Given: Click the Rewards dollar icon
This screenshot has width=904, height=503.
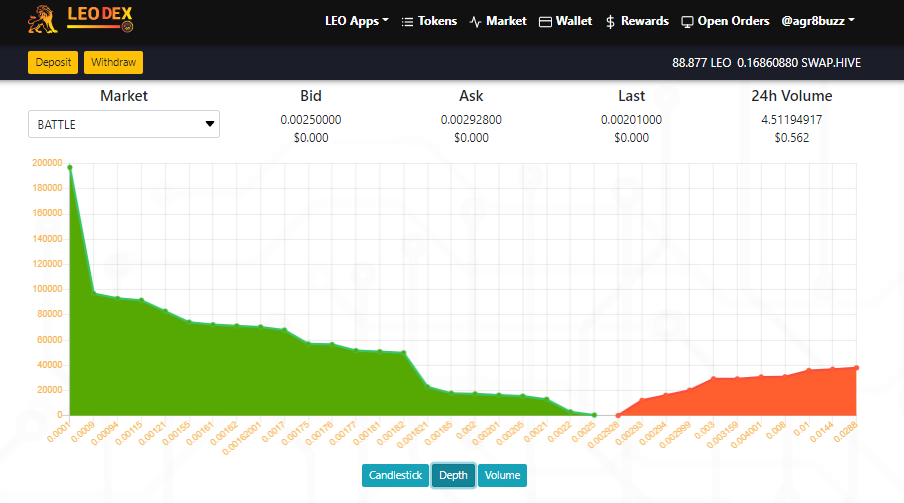Looking at the screenshot, I should point(610,22).
